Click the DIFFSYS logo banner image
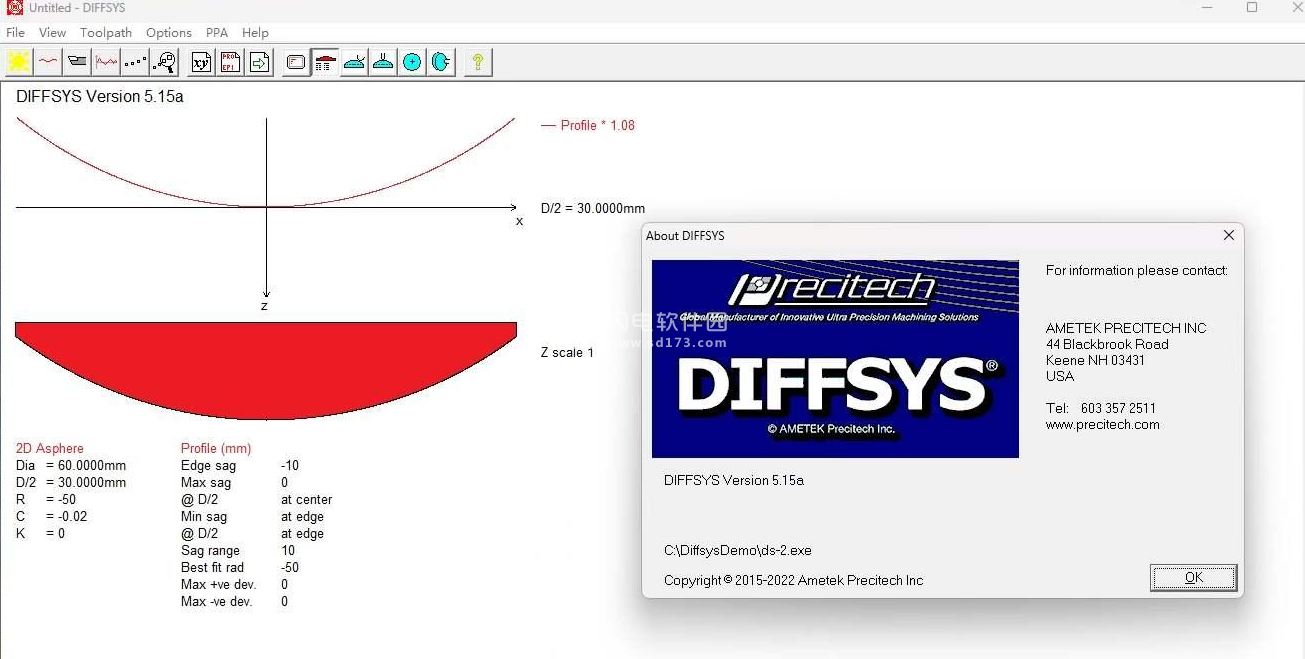This screenshot has height=659, width=1305. (835, 359)
